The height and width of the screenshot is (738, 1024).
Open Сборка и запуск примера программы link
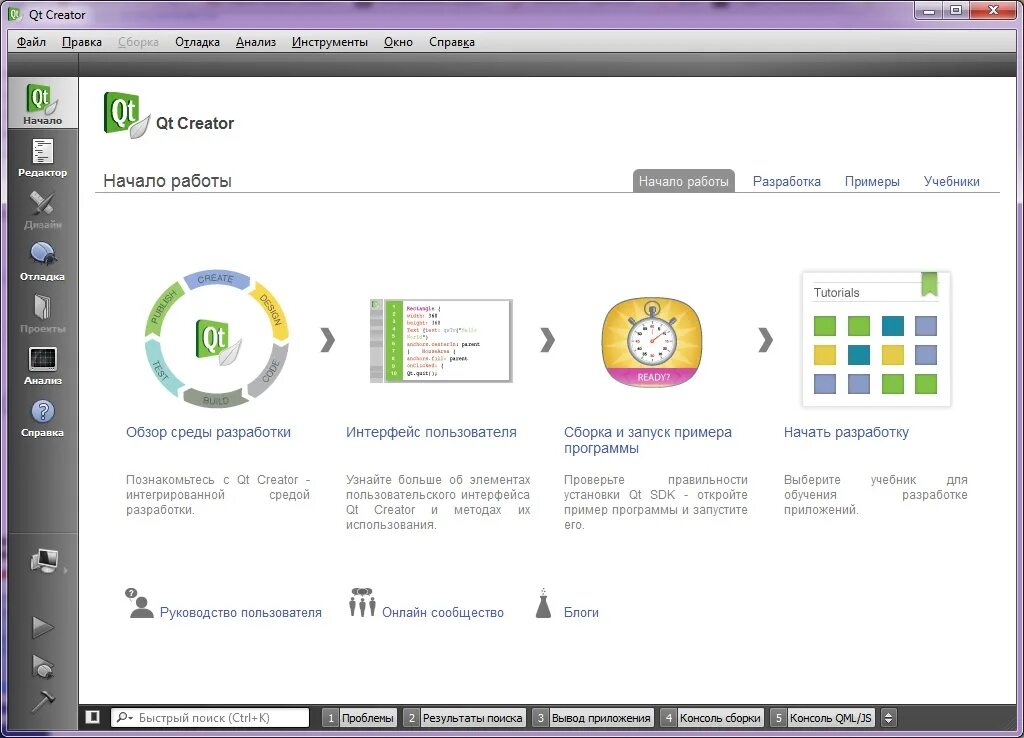coord(648,440)
